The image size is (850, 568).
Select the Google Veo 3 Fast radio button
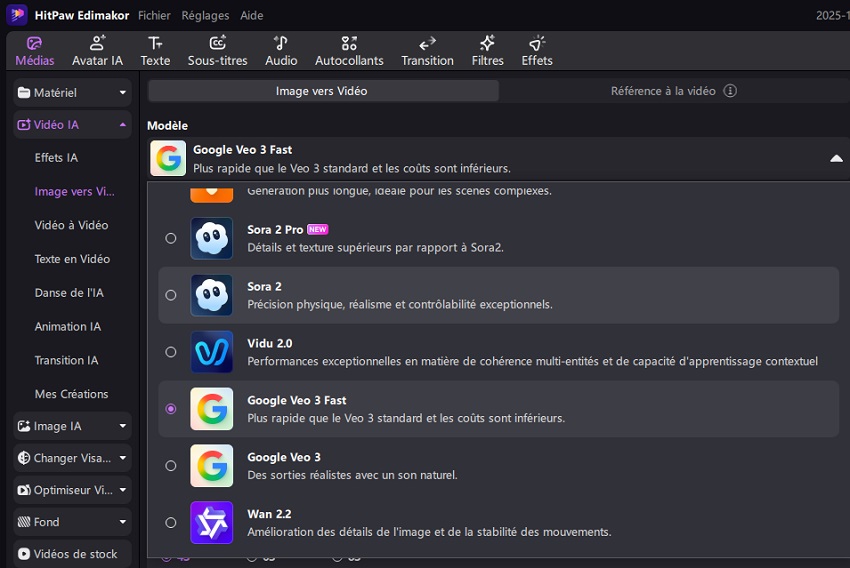[x=171, y=409]
